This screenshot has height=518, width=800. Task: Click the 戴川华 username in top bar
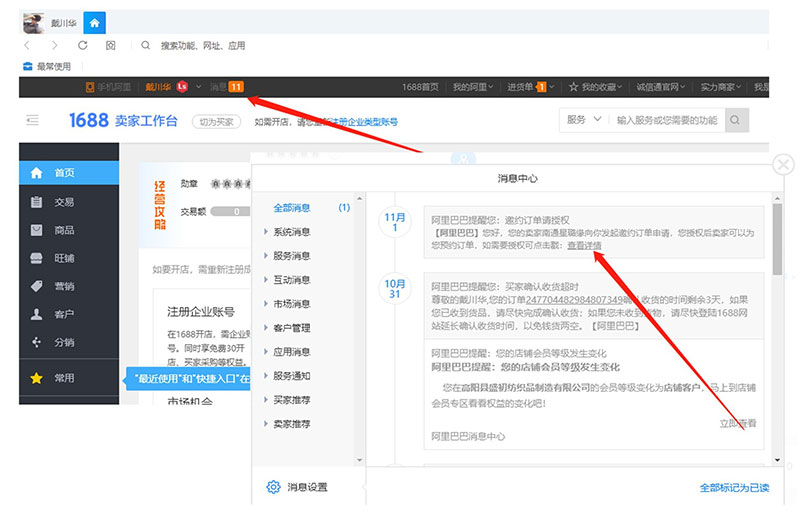tap(158, 87)
